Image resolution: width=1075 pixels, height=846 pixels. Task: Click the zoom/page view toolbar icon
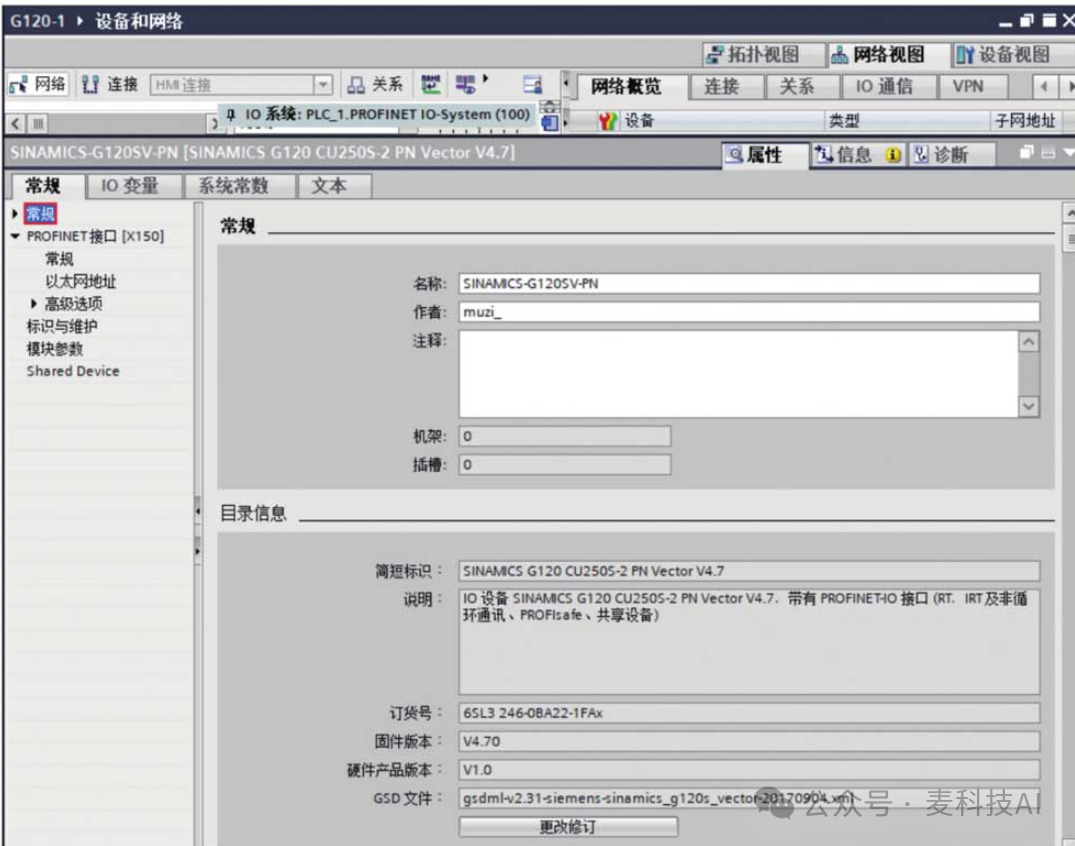[x=532, y=84]
